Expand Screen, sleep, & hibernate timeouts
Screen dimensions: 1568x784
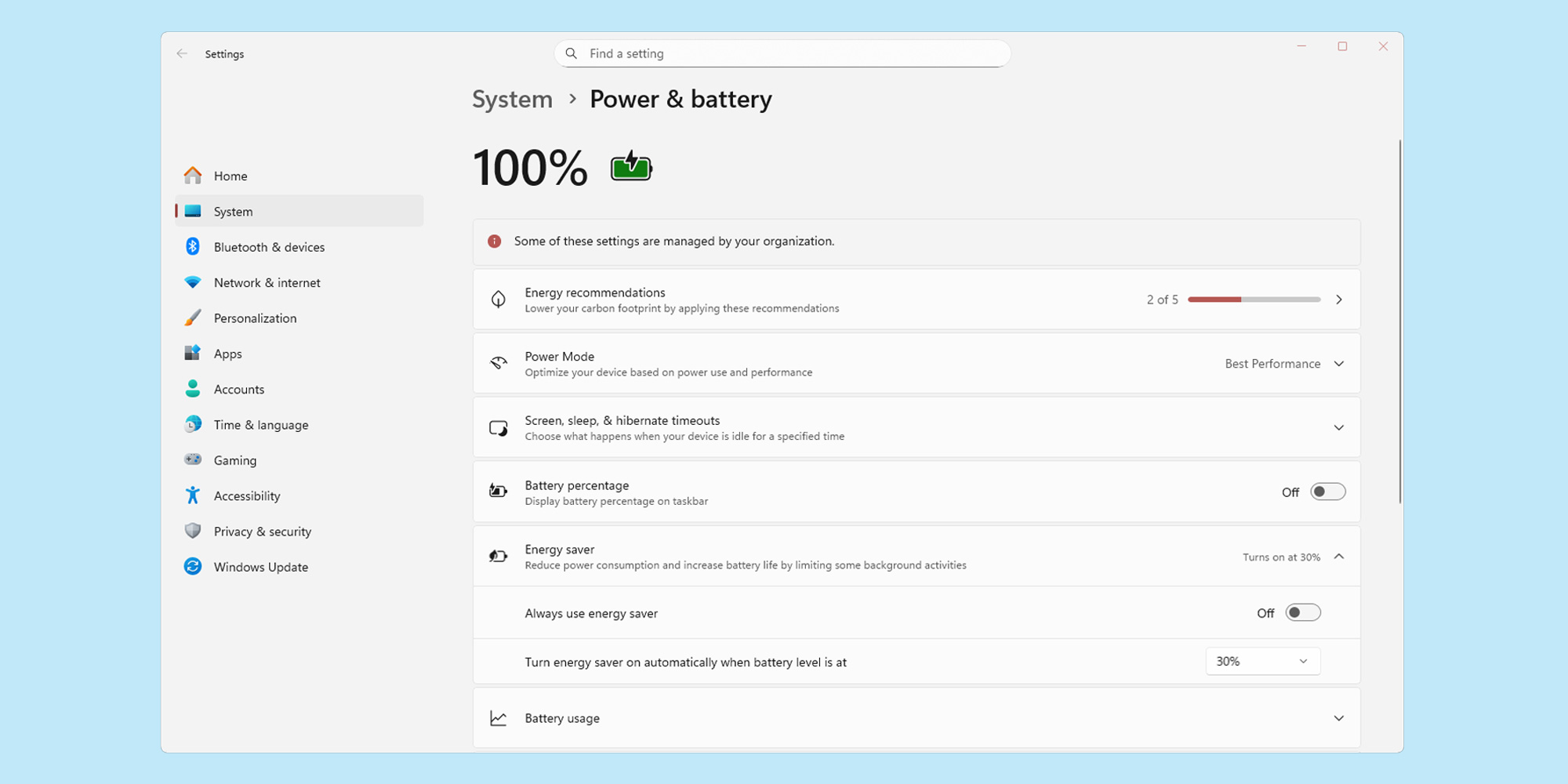coord(1339,427)
